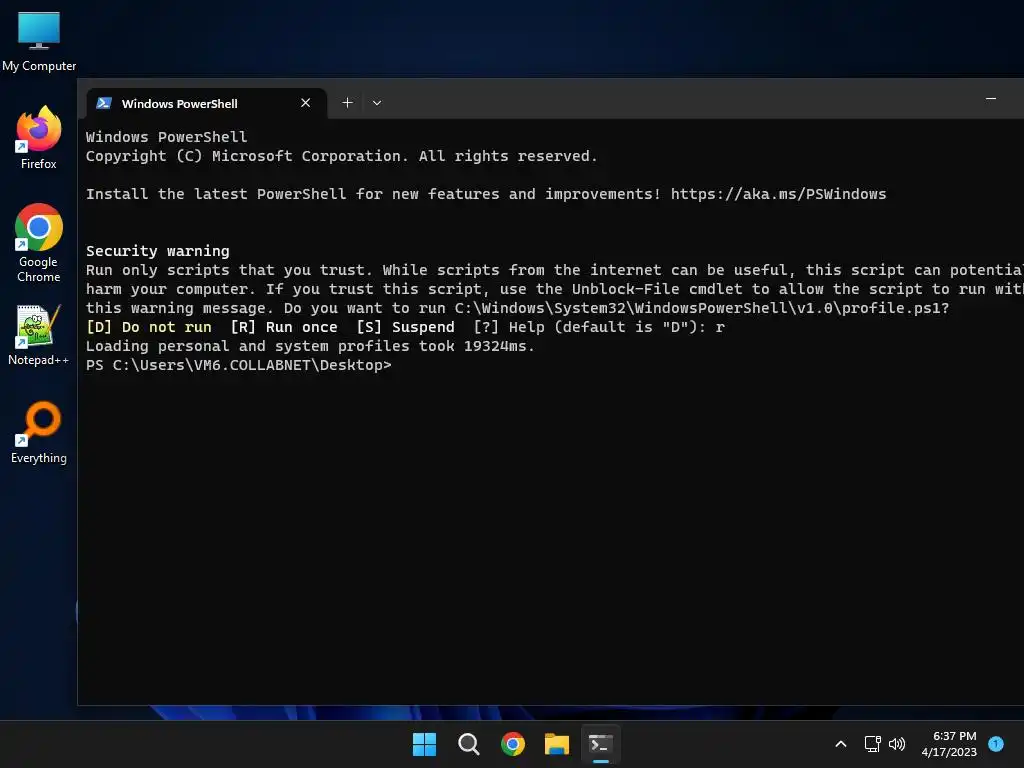Click the "Security warning" heading text

click(x=158, y=251)
